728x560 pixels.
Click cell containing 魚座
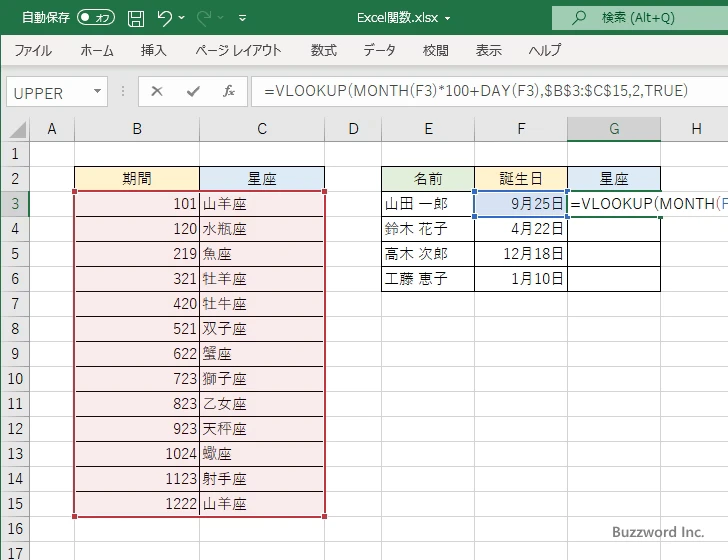point(262,254)
